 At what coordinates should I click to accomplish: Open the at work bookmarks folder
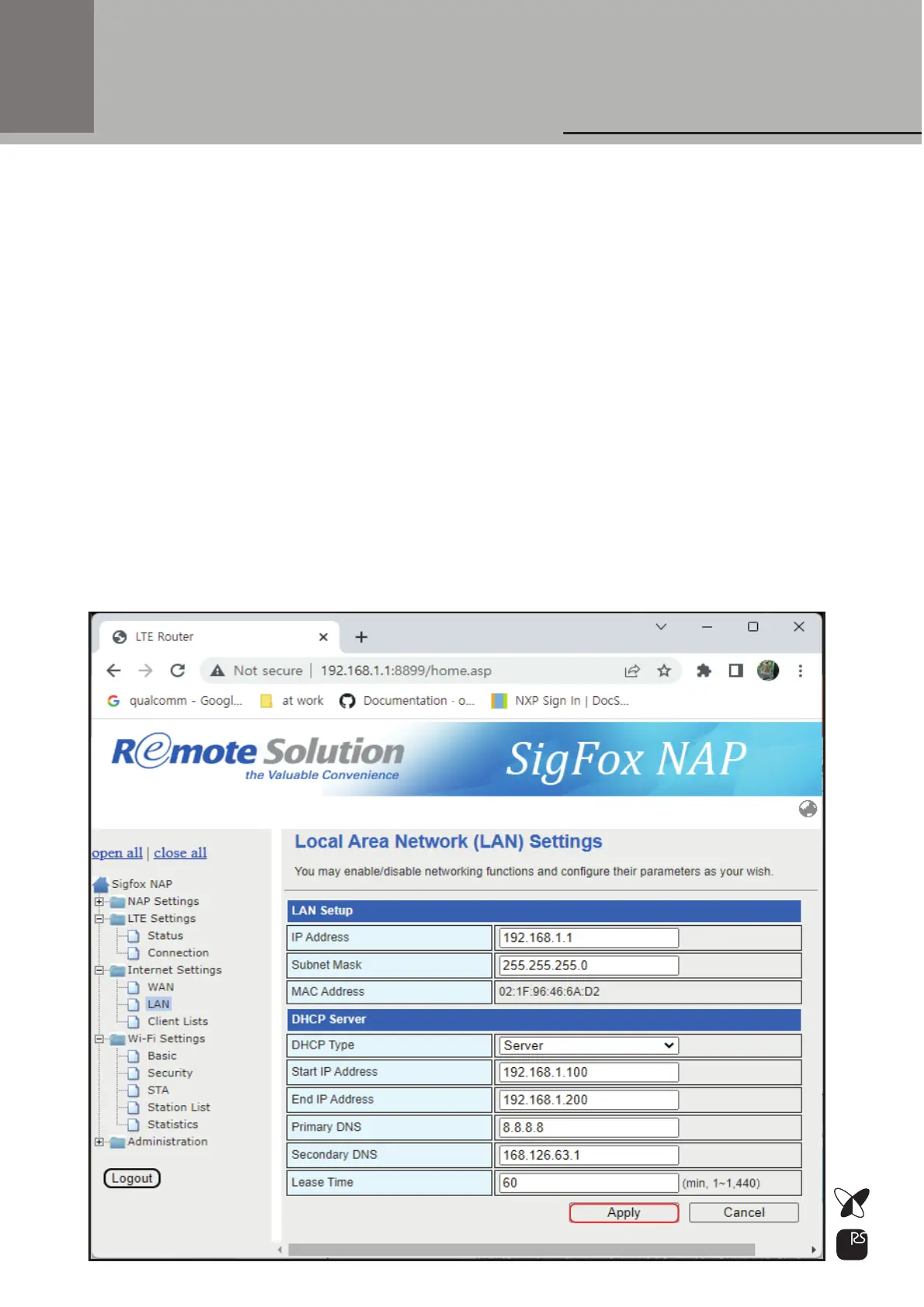pyautogui.click(x=292, y=701)
